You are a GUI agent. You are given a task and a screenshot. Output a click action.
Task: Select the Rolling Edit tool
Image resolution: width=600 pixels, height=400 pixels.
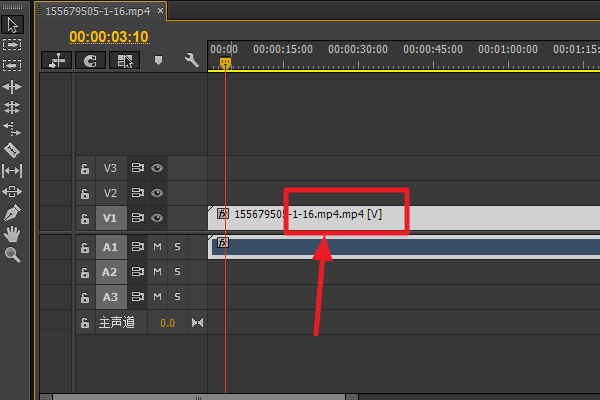point(12,108)
